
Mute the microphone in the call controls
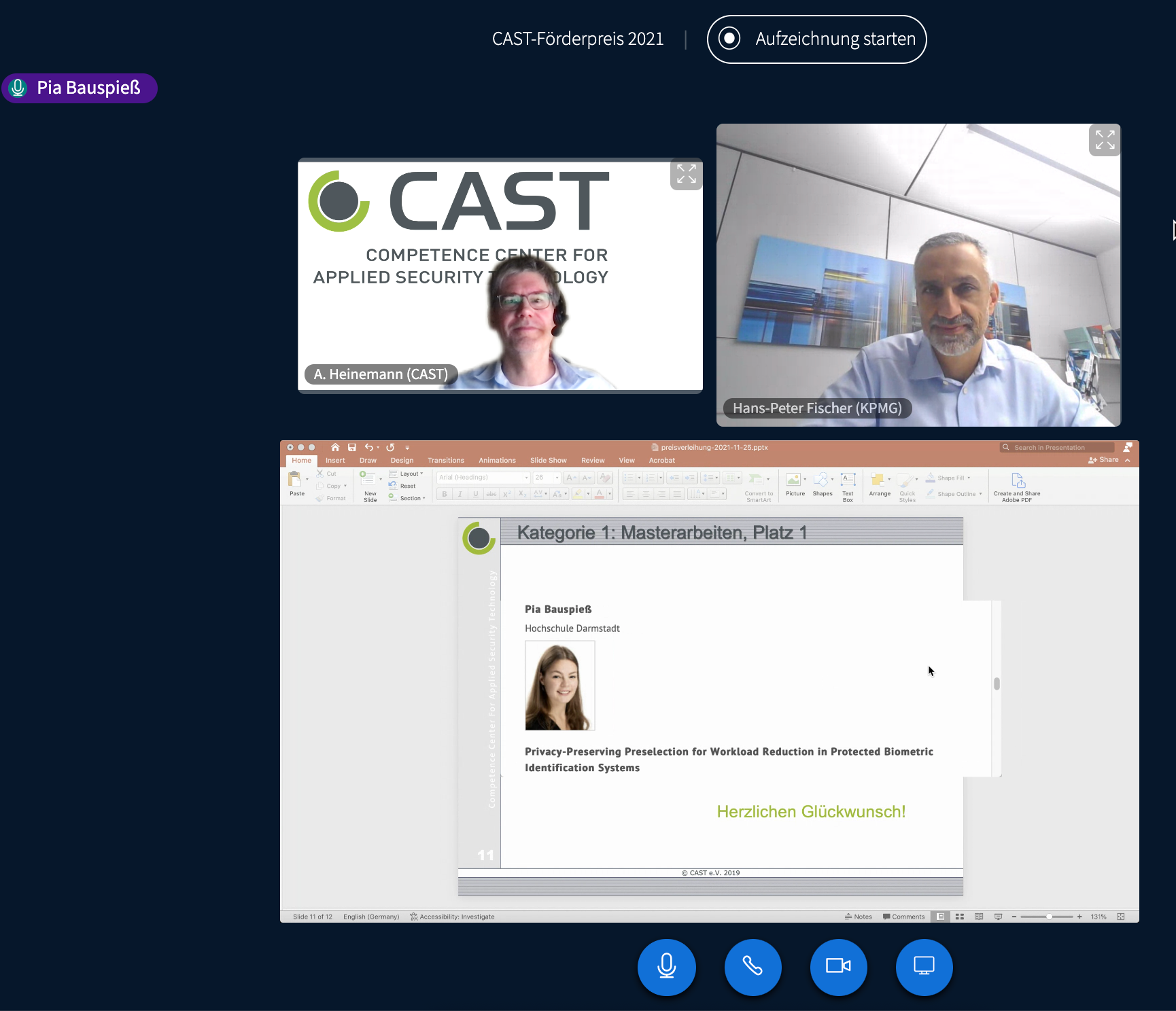[666, 967]
